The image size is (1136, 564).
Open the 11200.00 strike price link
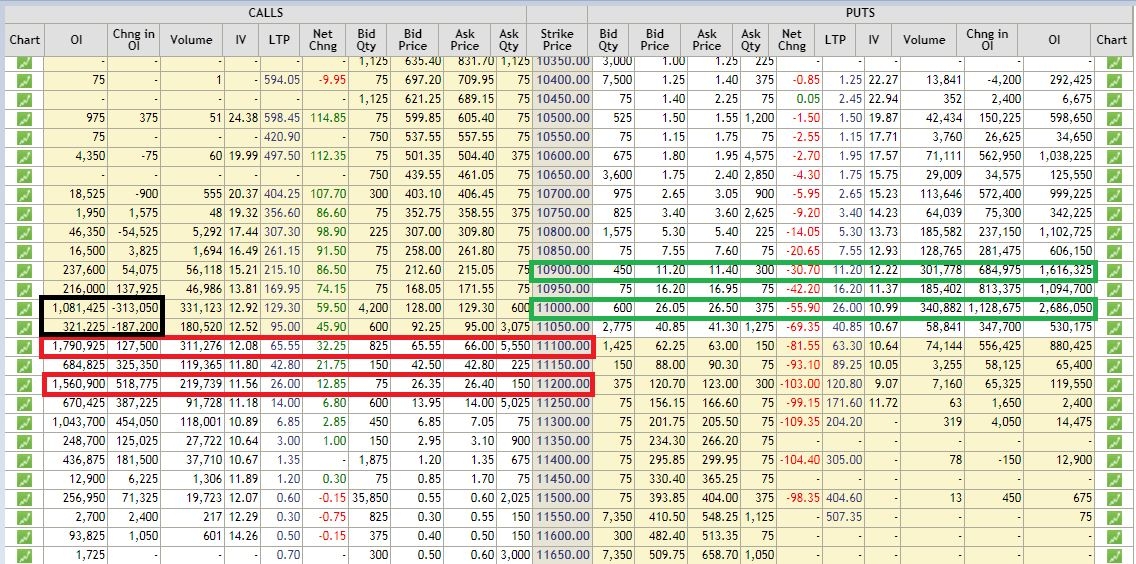[563, 384]
